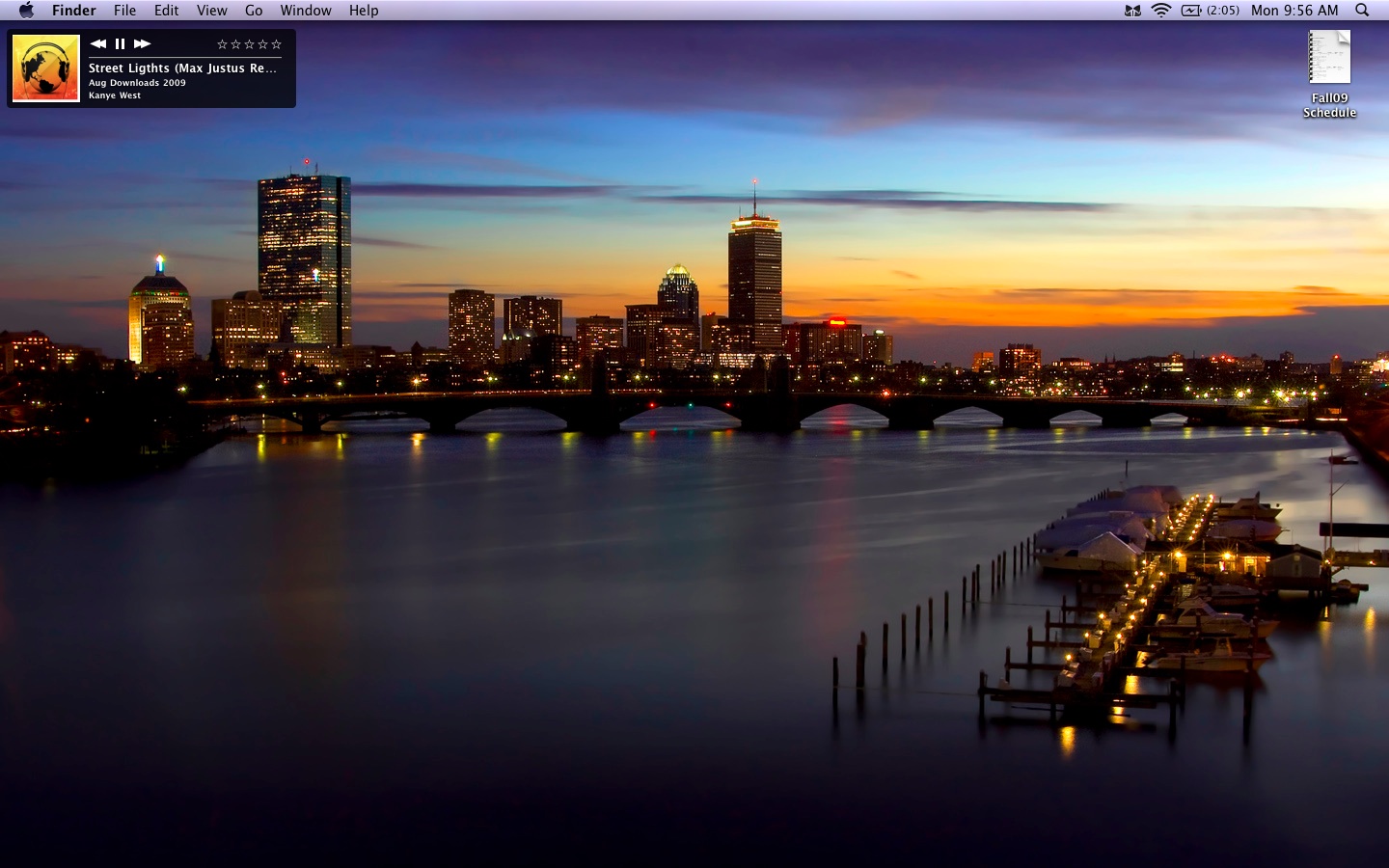The width and height of the screenshot is (1389, 868).
Task: Open the Help menu
Action: (364, 10)
